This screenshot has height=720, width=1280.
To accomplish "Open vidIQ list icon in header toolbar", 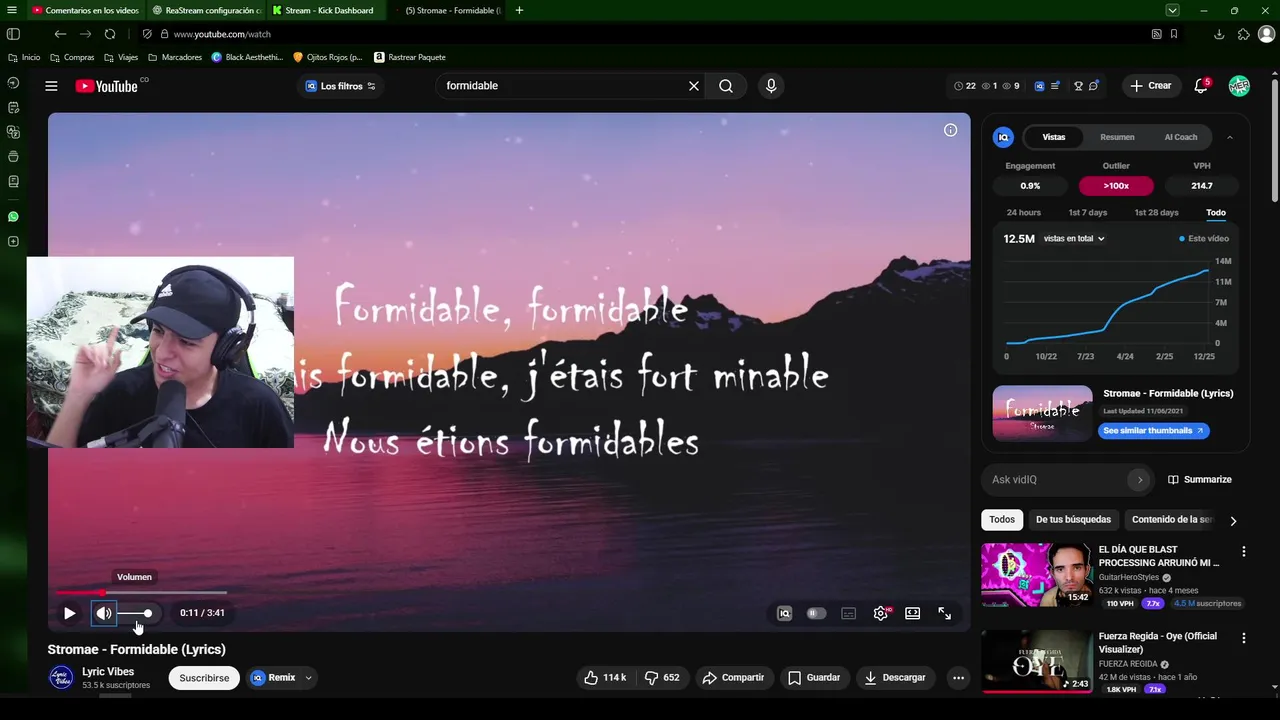I will (1055, 86).
